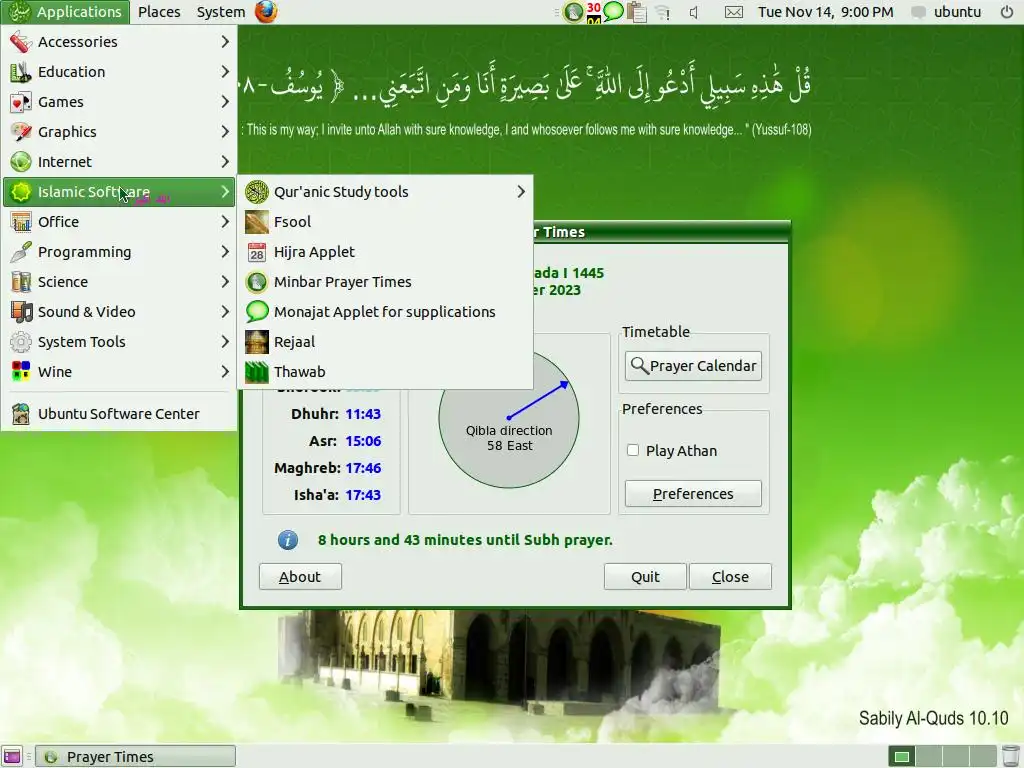Image resolution: width=1024 pixels, height=768 pixels.
Task: Click the date and time clock in panel
Action: click(825, 12)
